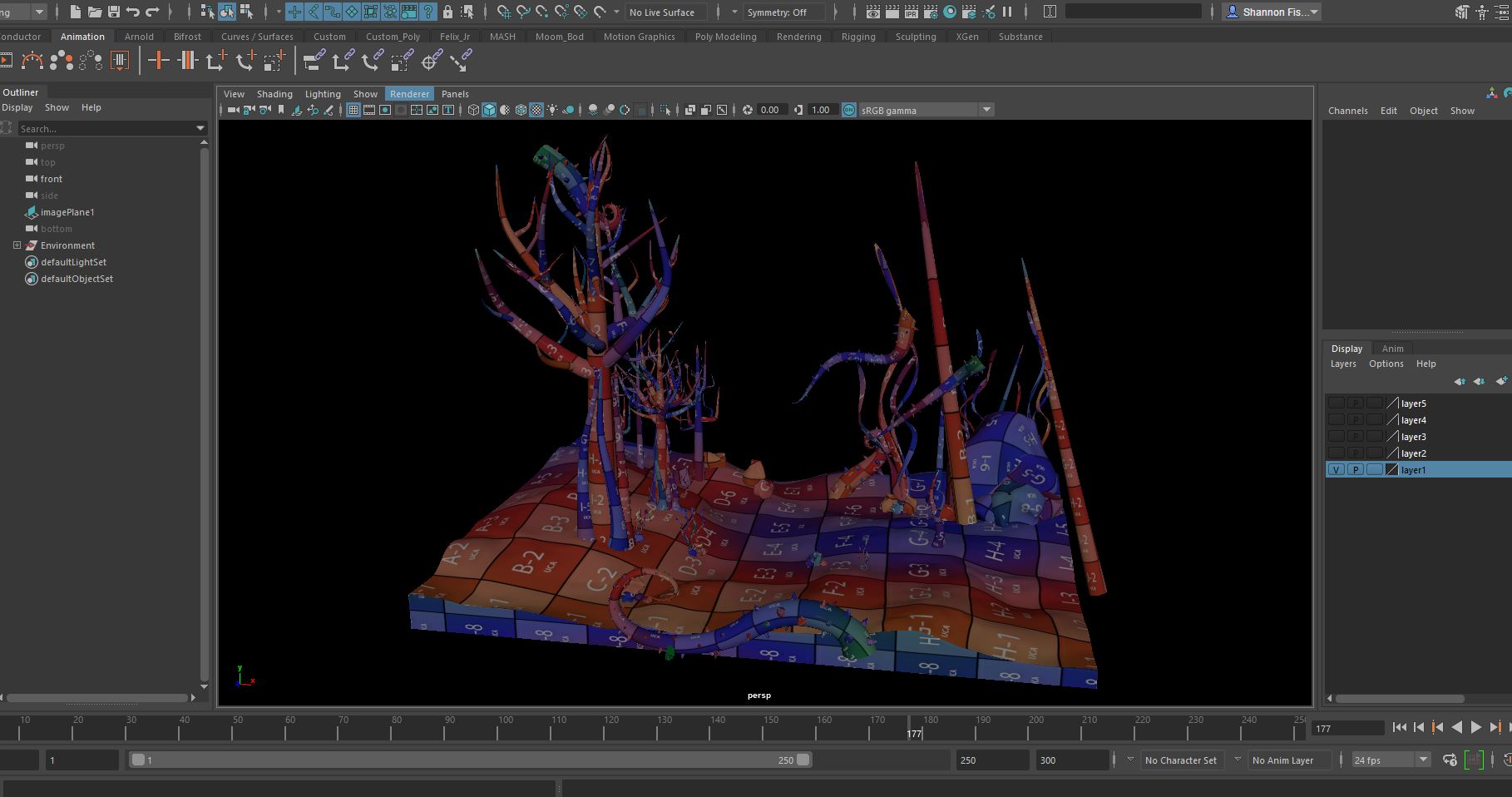The width and height of the screenshot is (1512, 797).
Task: Open the Moom_Bod shelf tab
Action: (560, 36)
